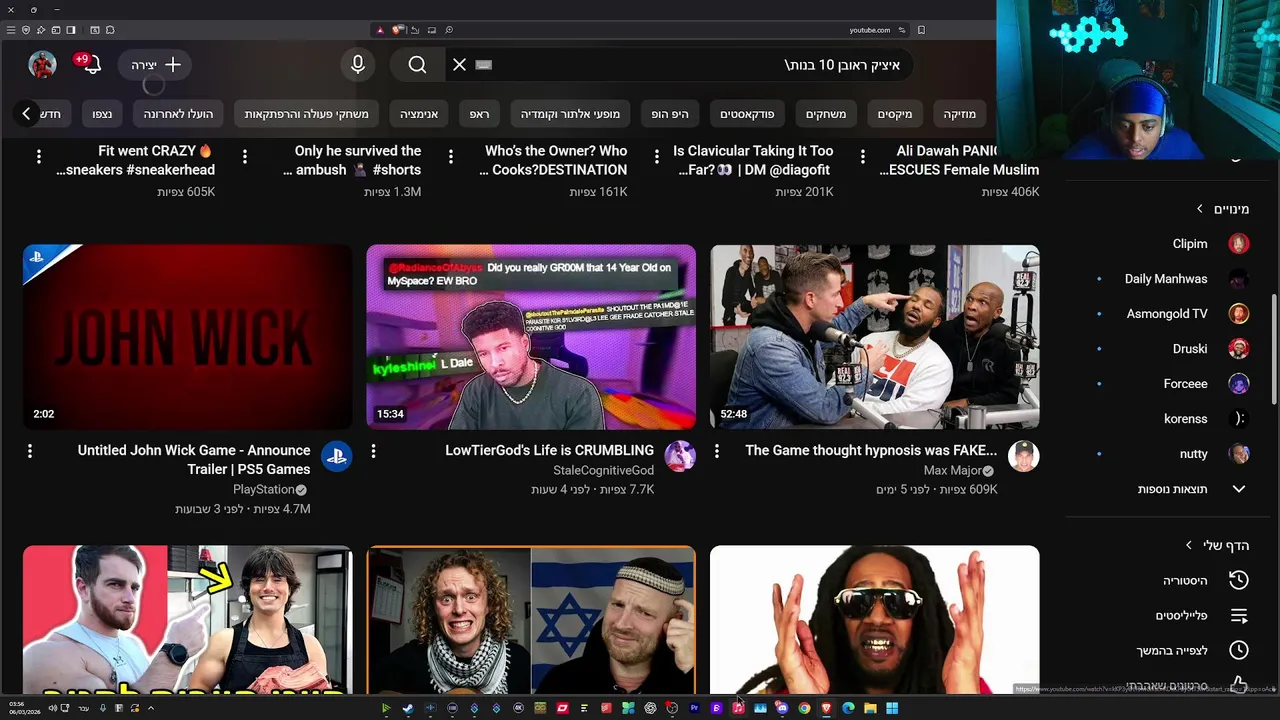Open options for Fit went CRAZY short
The height and width of the screenshot is (720, 1280).
pos(39,156)
